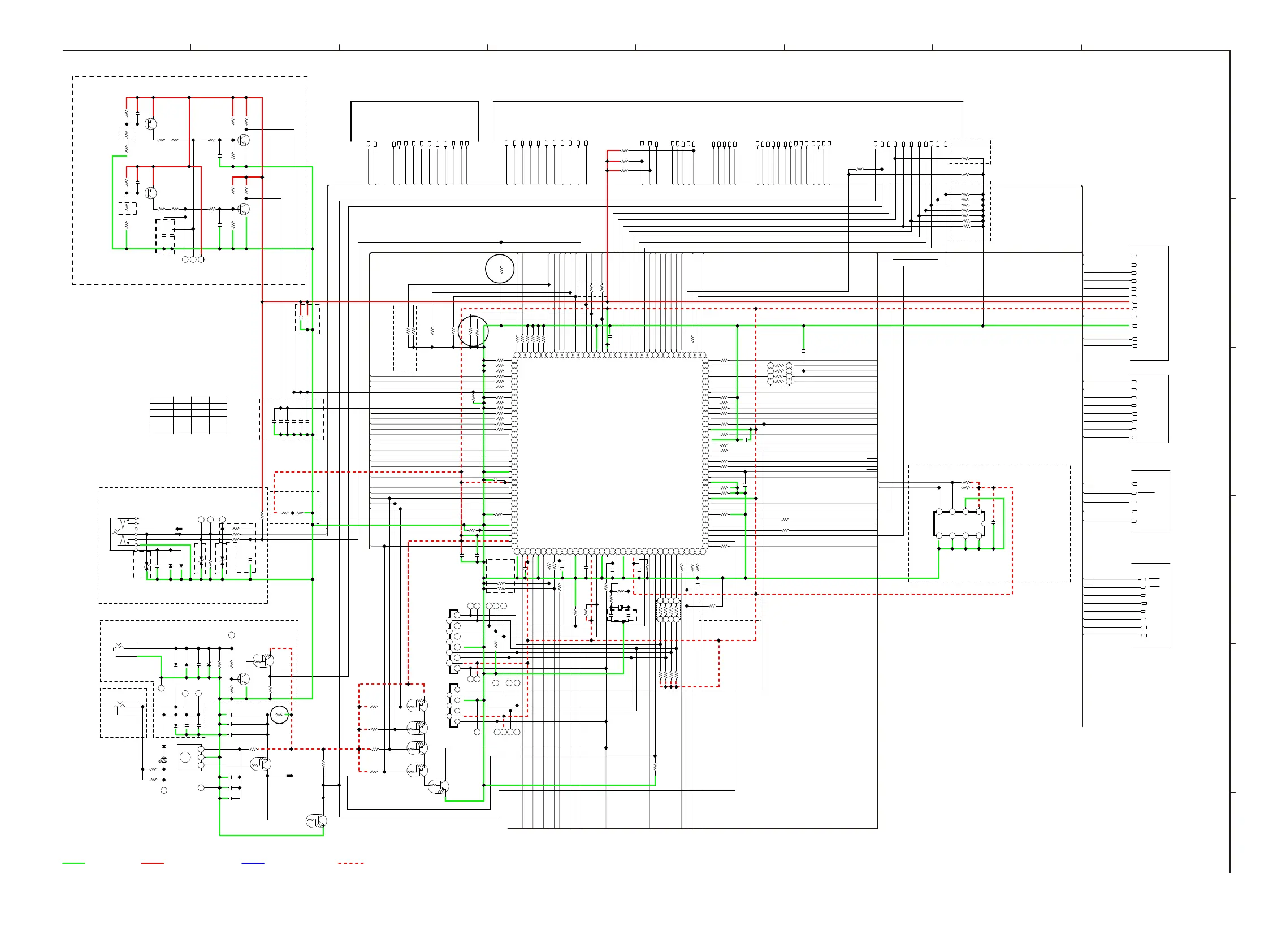Click the large circle below top connectors
1282x952 pixels.
(x=500, y=269)
